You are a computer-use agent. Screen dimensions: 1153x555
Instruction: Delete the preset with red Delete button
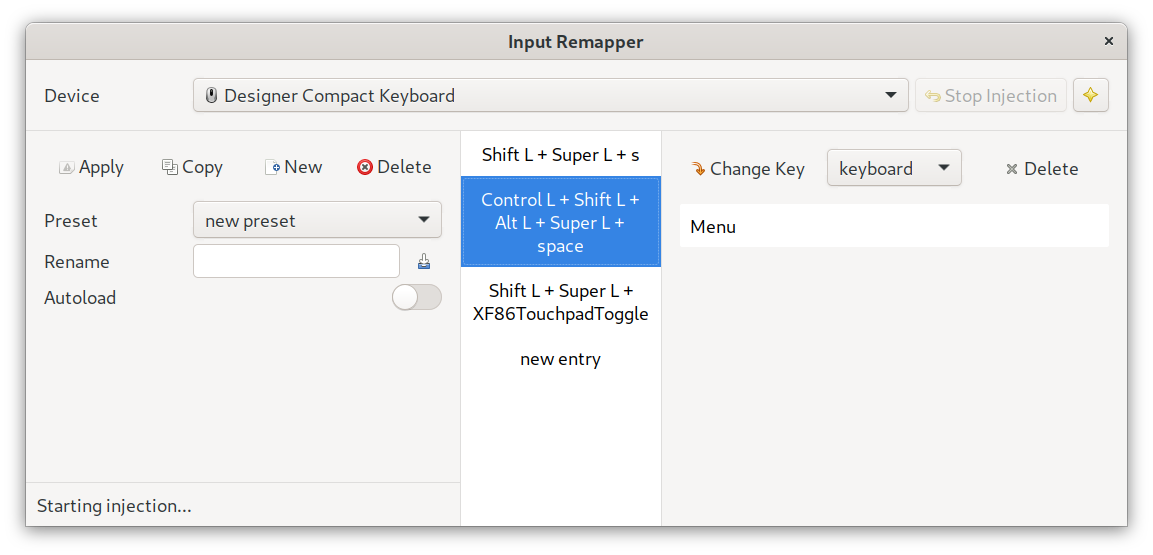coord(394,168)
